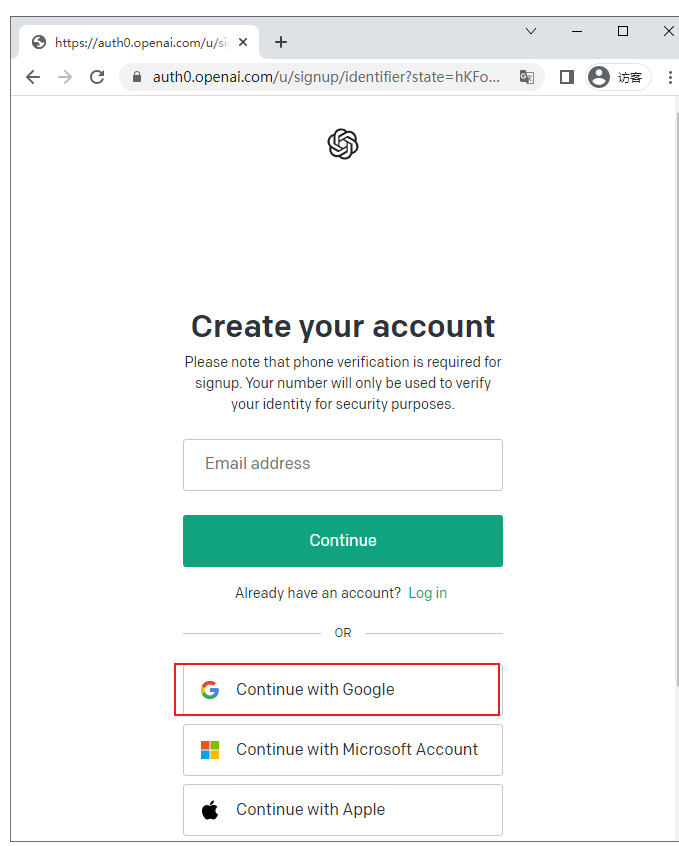This screenshot has width=679, height=846.
Task: Focus the Email address field
Action: click(343, 465)
